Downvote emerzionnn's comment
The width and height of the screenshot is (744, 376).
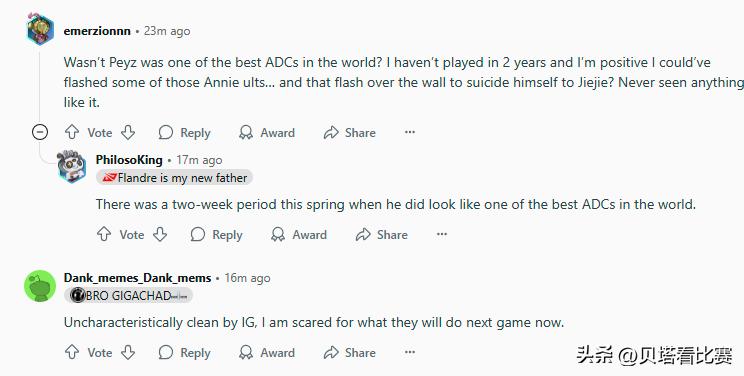128,132
